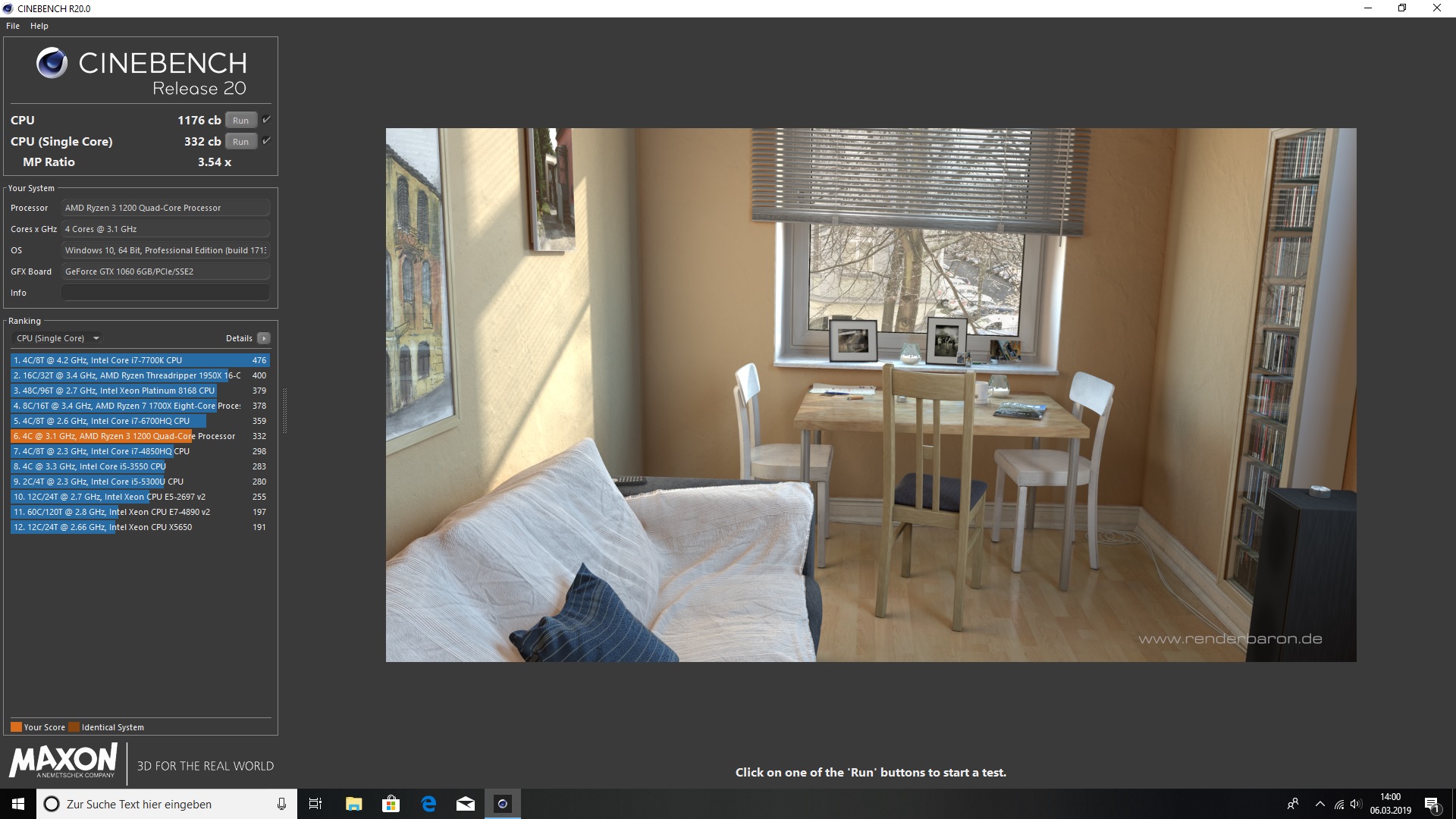Click the Cinebench logo sphere icon
The height and width of the screenshot is (819, 1456).
pyautogui.click(x=52, y=63)
